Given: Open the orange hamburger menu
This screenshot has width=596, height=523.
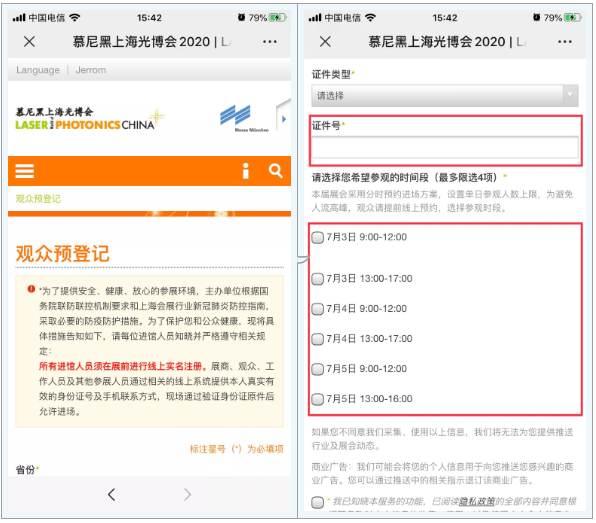Looking at the screenshot, I should [25, 171].
